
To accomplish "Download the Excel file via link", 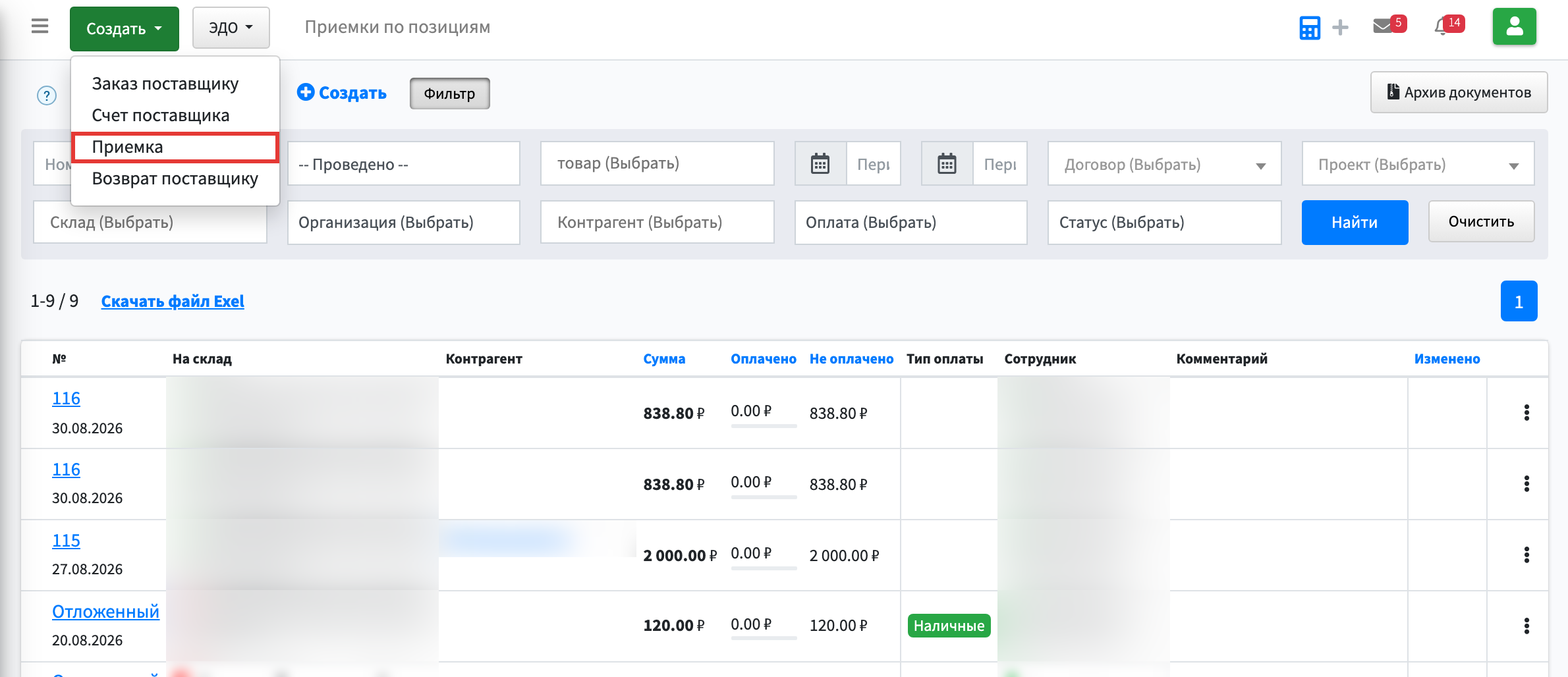I will (173, 301).
